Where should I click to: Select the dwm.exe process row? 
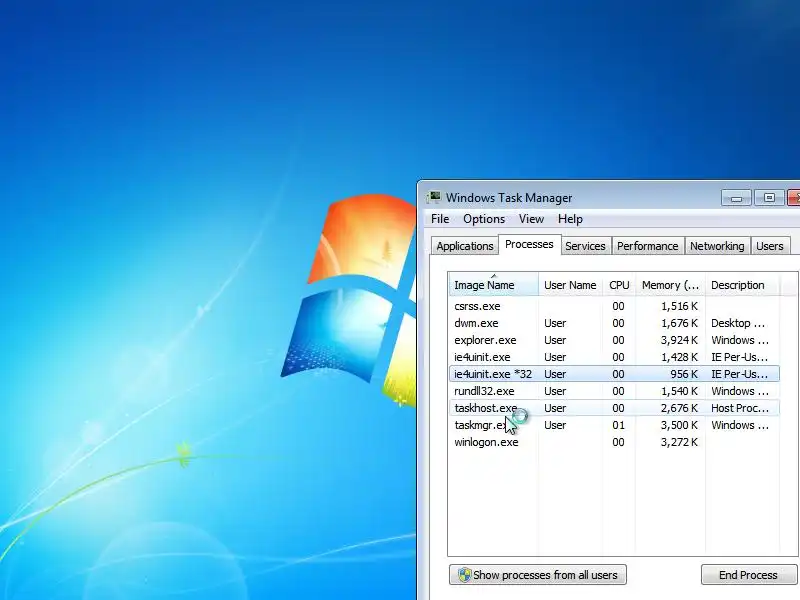click(x=614, y=323)
